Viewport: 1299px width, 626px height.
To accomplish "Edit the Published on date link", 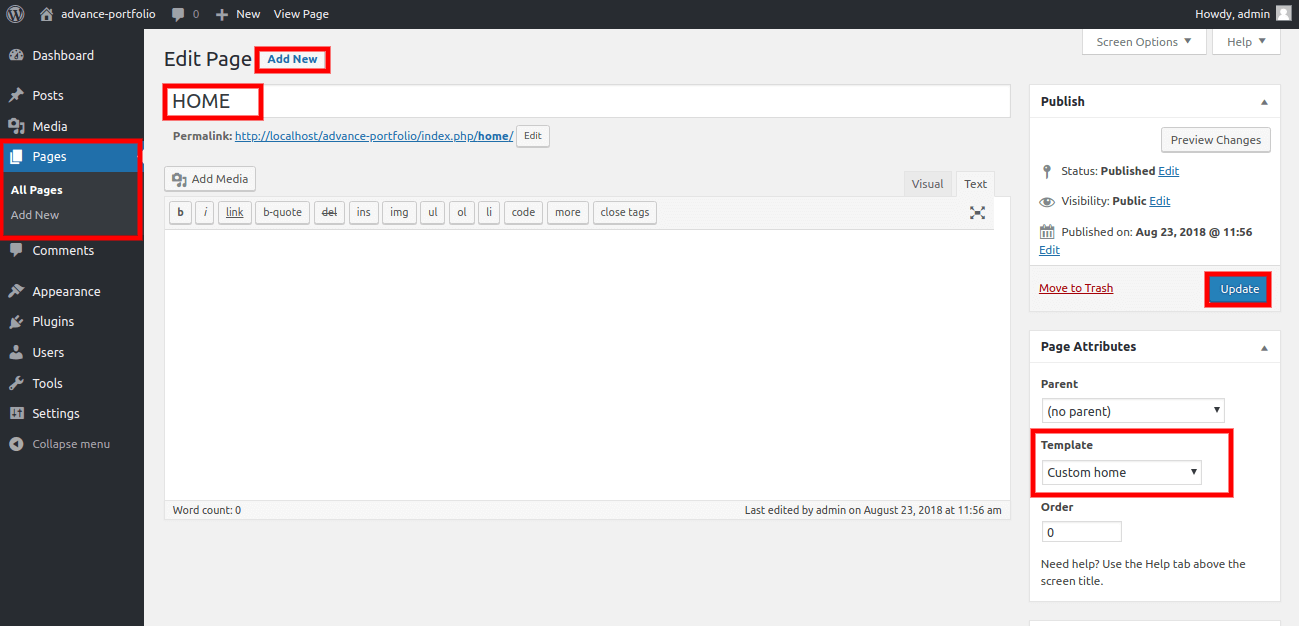I will [x=1049, y=250].
